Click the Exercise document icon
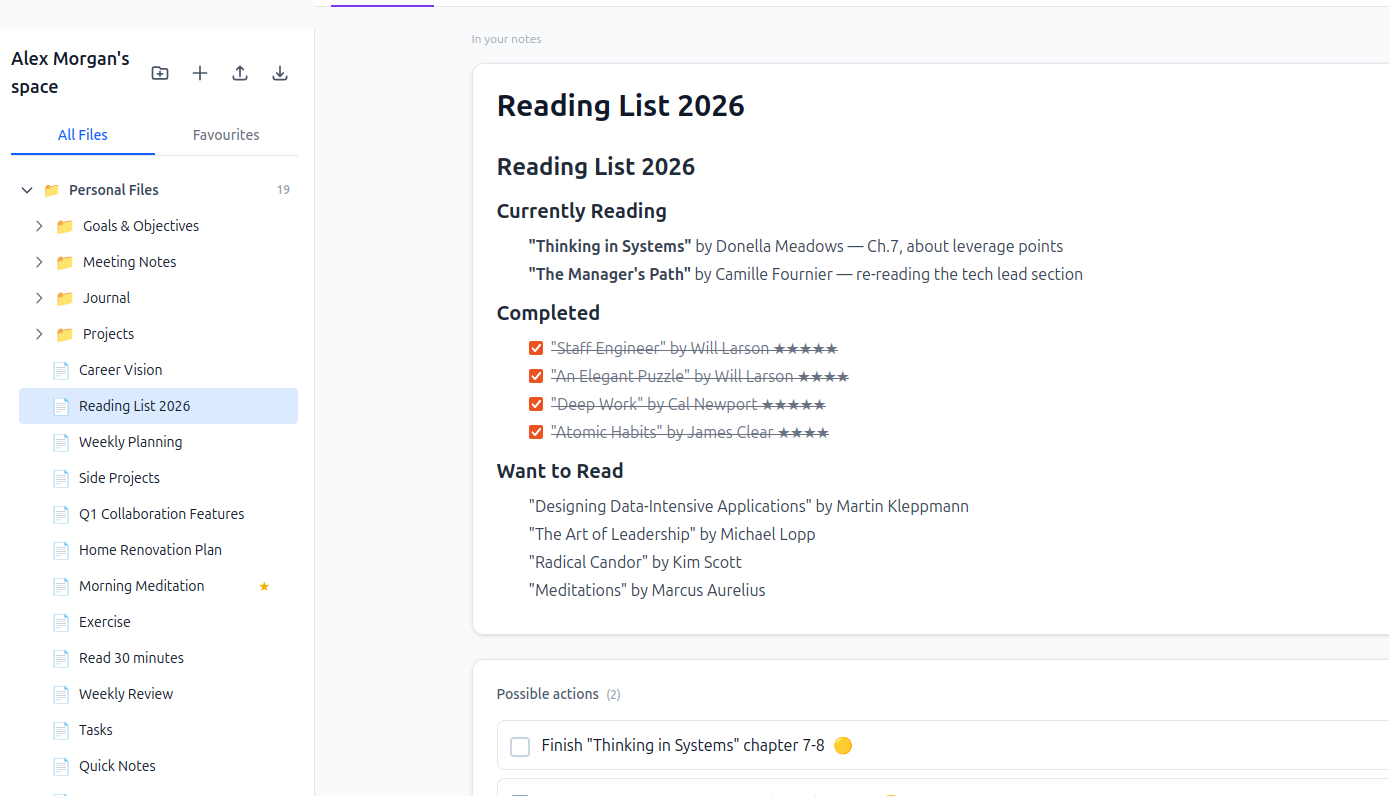 (x=61, y=622)
